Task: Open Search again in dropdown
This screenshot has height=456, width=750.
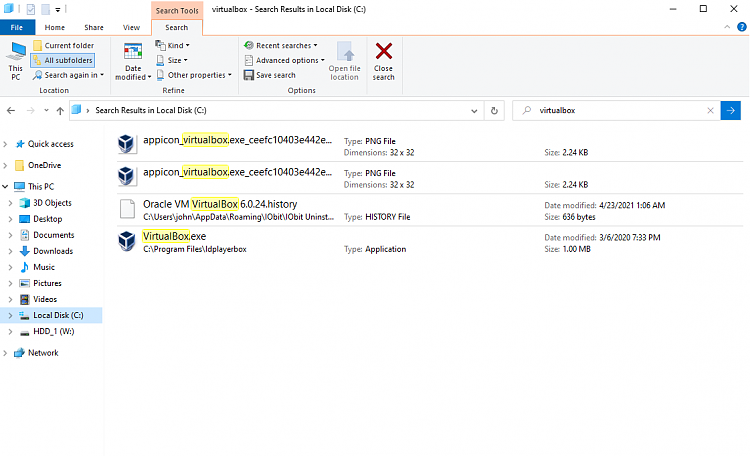Action: (68, 75)
